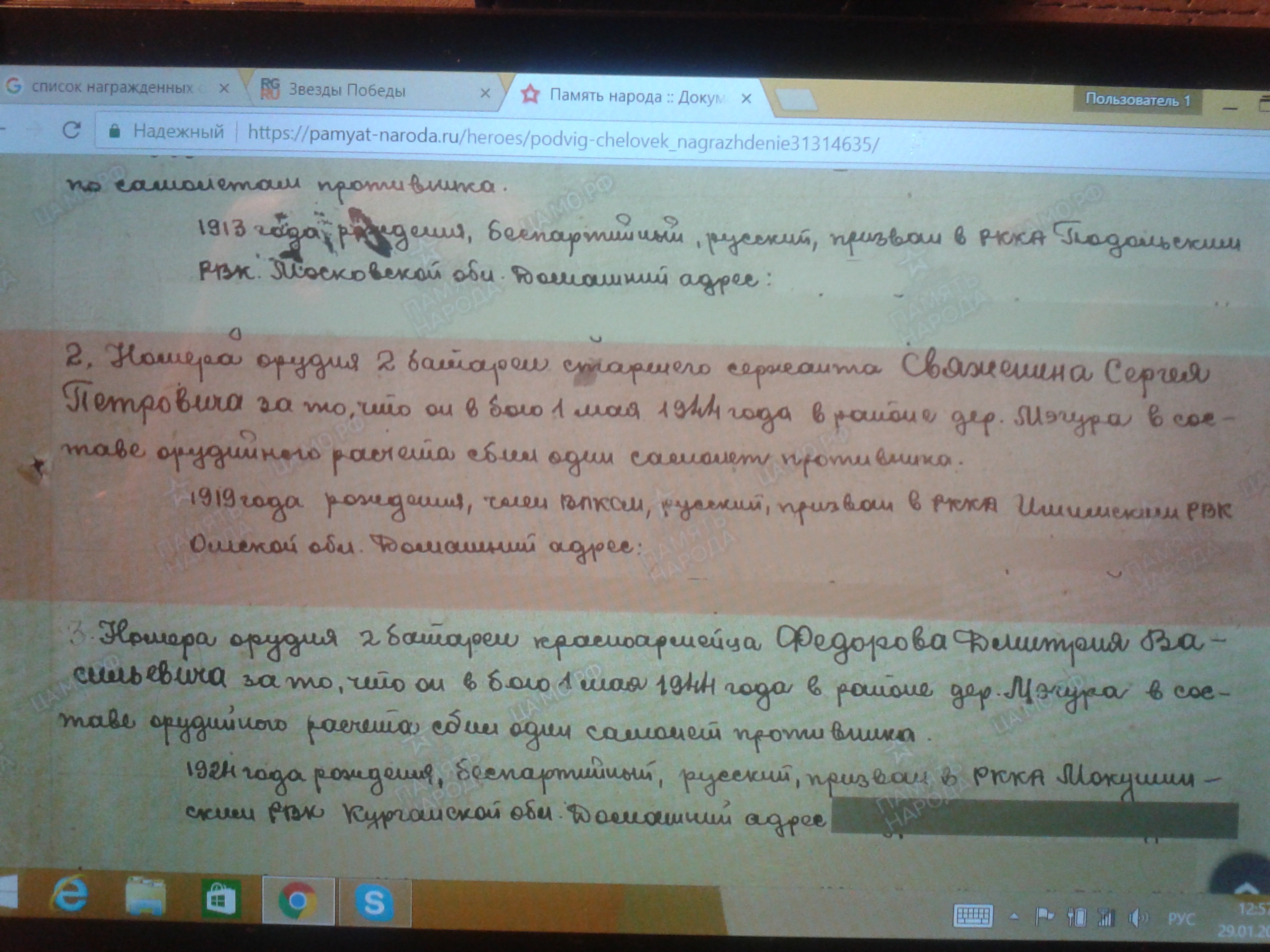Close the список награжденных tab
Viewport: 1270px width, 952px height.
click(225, 88)
